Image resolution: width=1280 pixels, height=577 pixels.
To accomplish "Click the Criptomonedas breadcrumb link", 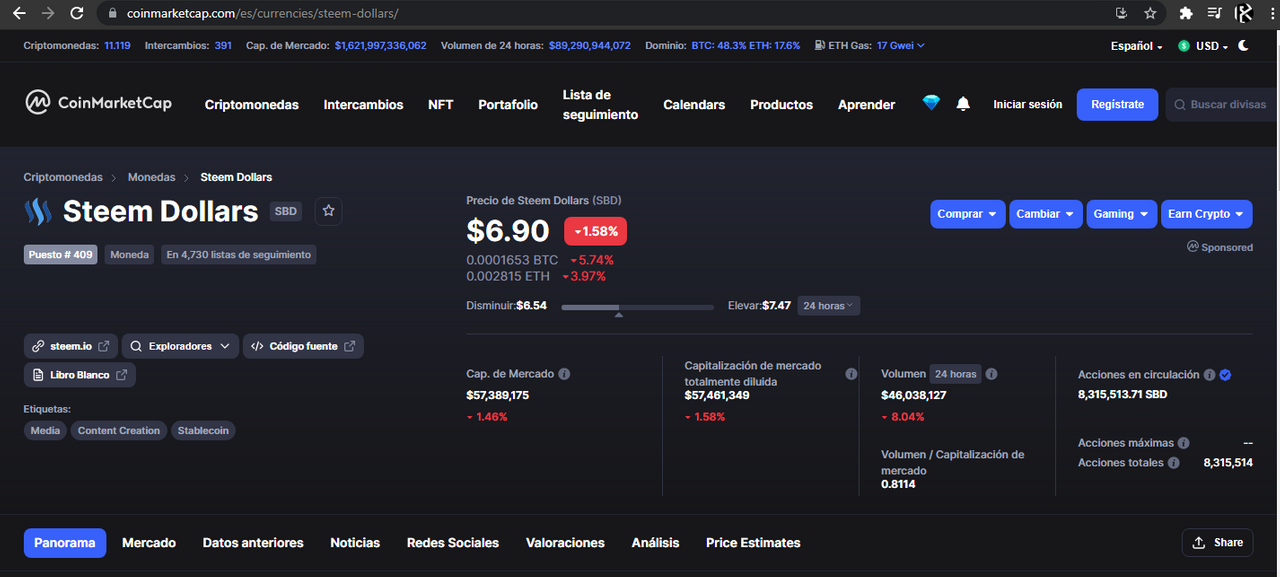I will click(x=63, y=177).
